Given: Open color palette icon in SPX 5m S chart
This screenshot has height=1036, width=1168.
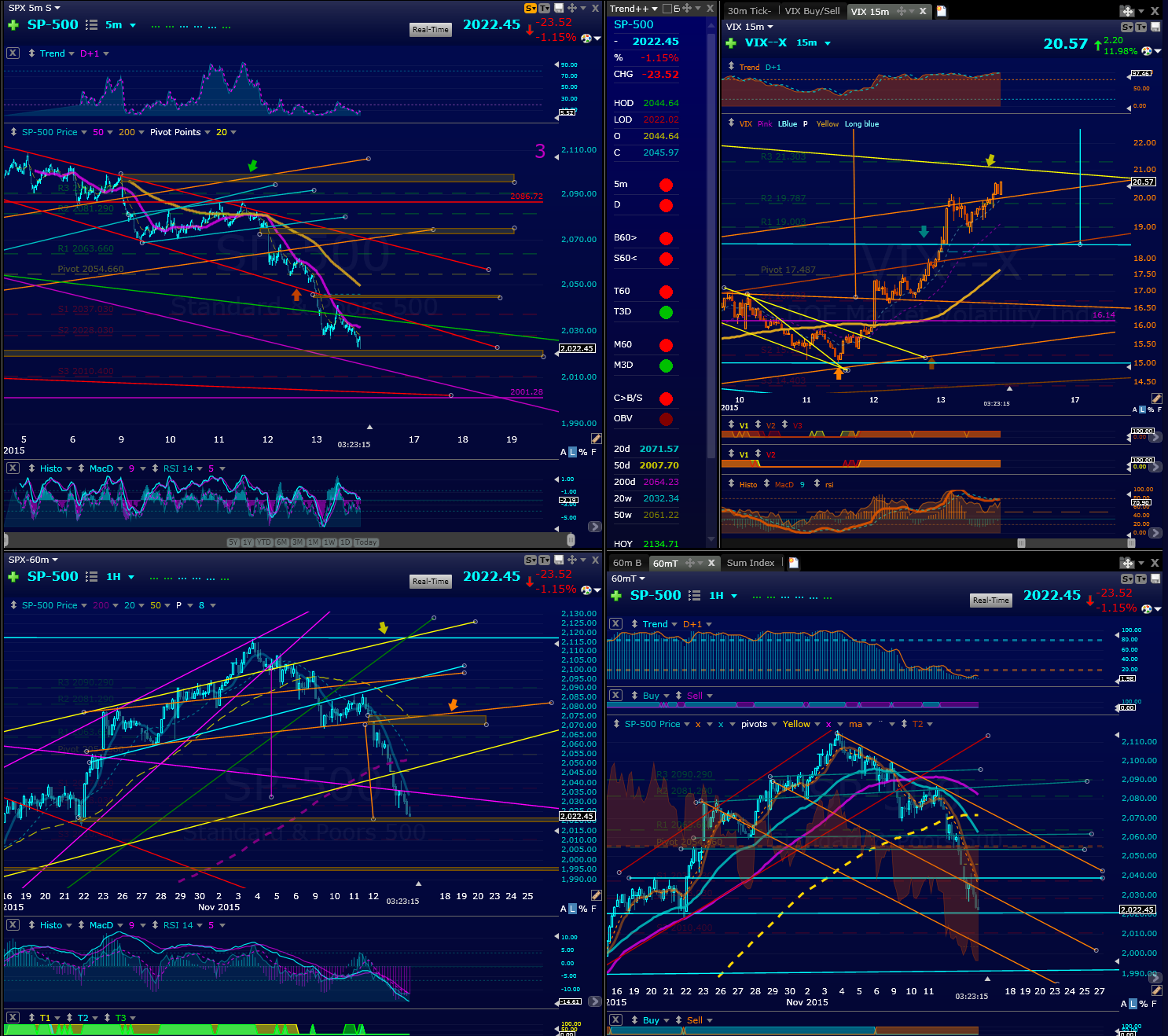Looking at the screenshot, I should click(586, 37).
